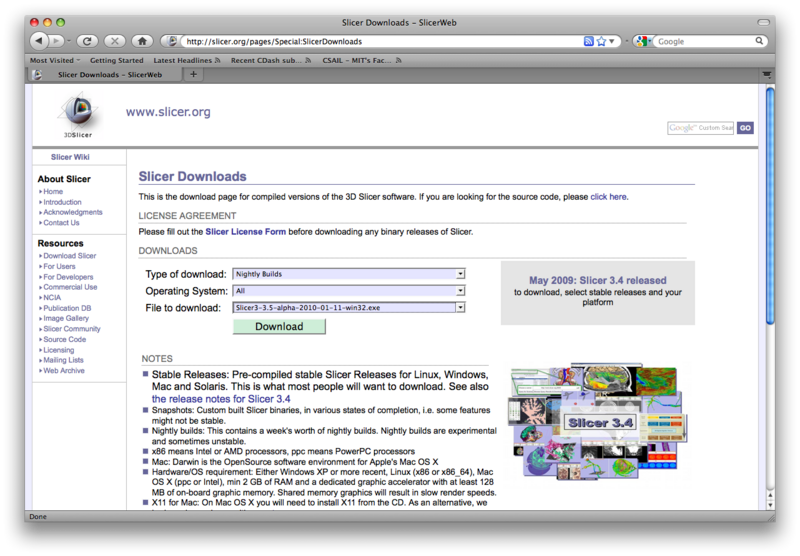
Task: Open the For Users sidebar link
Action: 59,266
